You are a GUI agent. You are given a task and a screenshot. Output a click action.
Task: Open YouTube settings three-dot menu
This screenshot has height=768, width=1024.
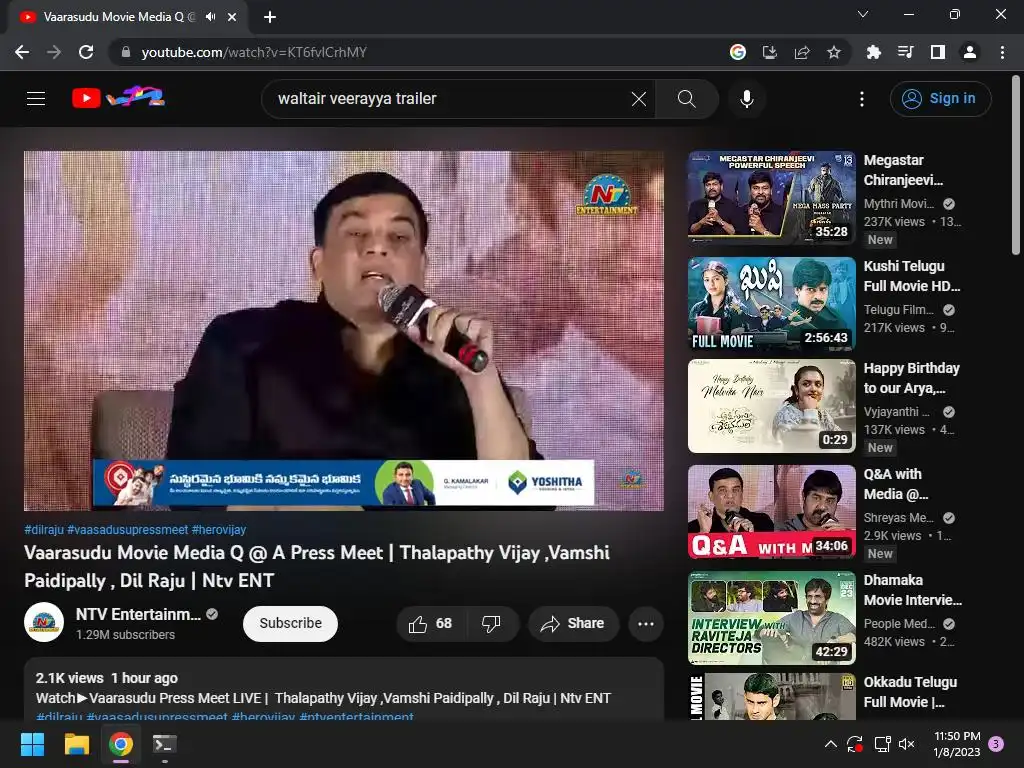point(862,99)
